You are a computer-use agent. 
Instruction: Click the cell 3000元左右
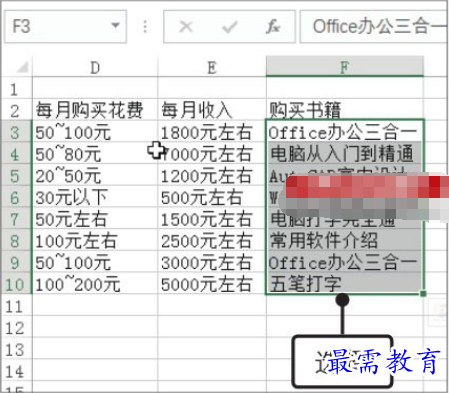212,262
